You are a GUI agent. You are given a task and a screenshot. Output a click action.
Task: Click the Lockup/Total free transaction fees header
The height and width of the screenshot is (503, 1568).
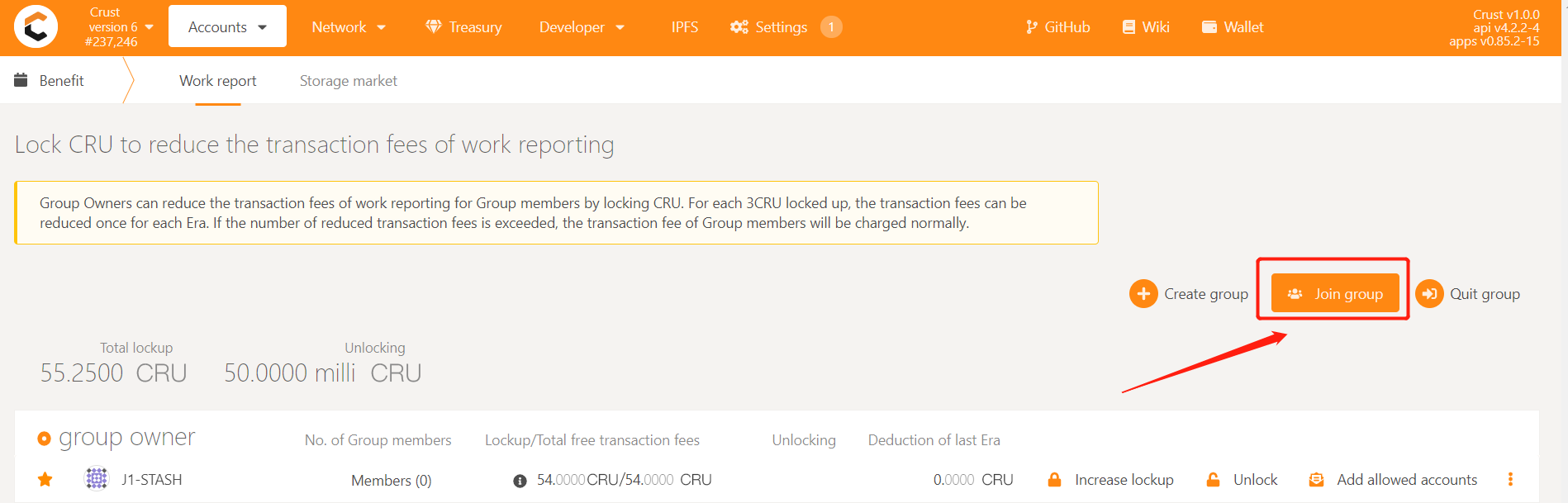(x=592, y=440)
